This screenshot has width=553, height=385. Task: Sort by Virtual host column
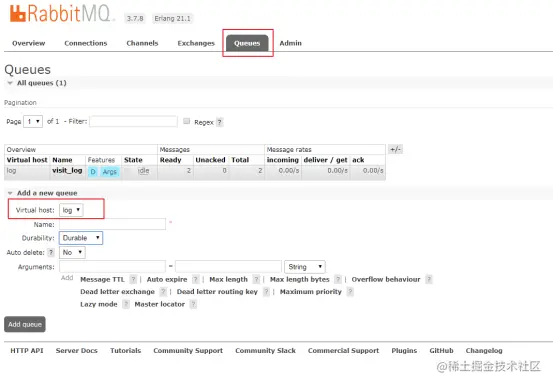(x=27, y=160)
